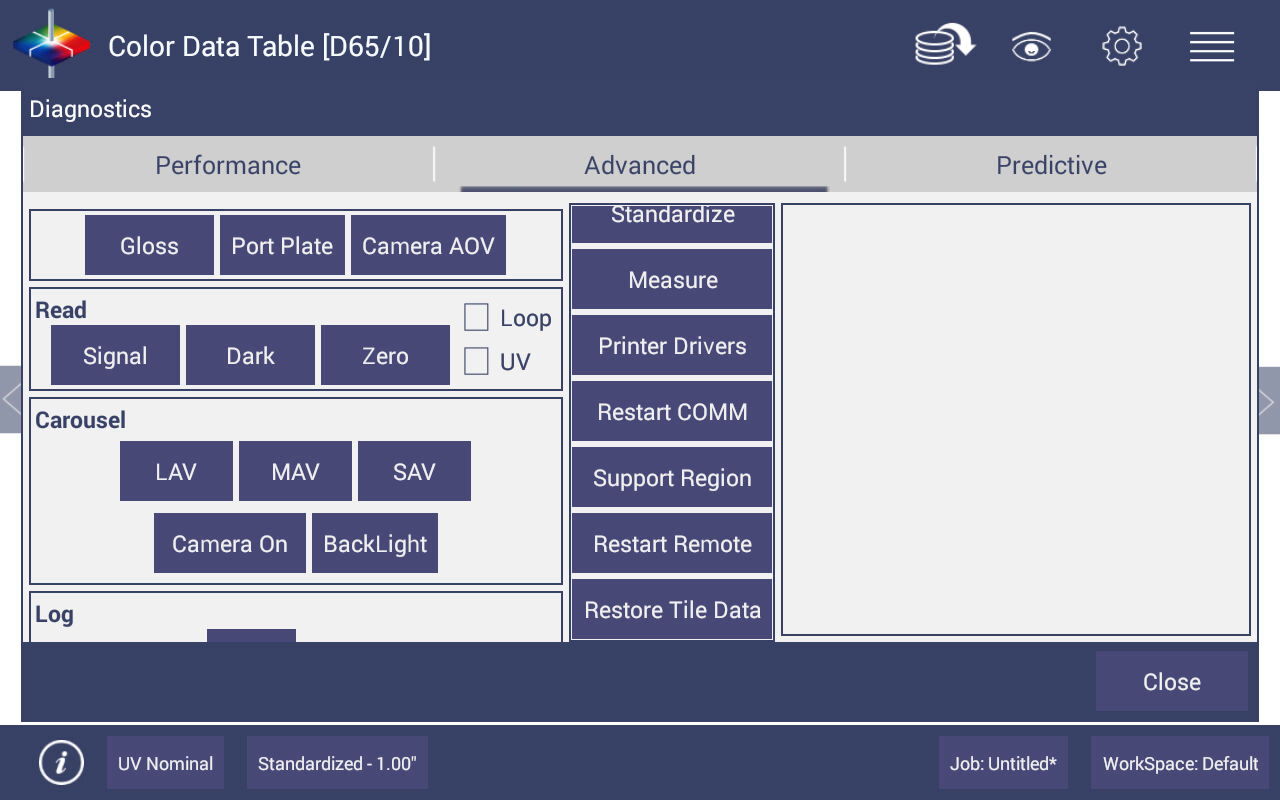The width and height of the screenshot is (1280, 800).
Task: Click the Log section label
Action: pos(54,614)
